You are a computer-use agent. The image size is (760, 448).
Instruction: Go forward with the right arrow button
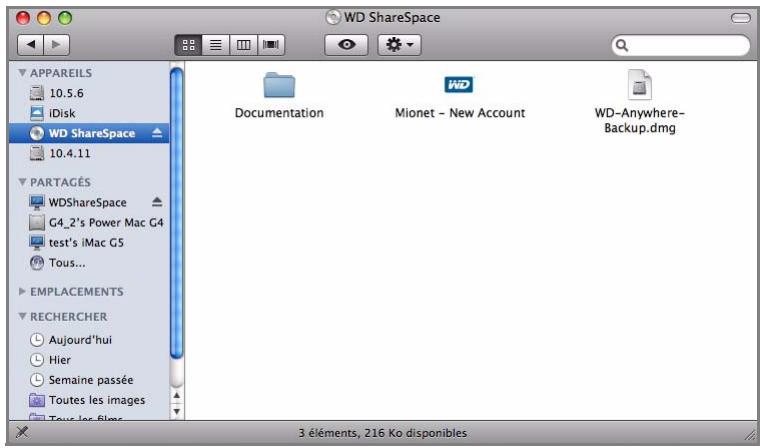tap(56, 45)
